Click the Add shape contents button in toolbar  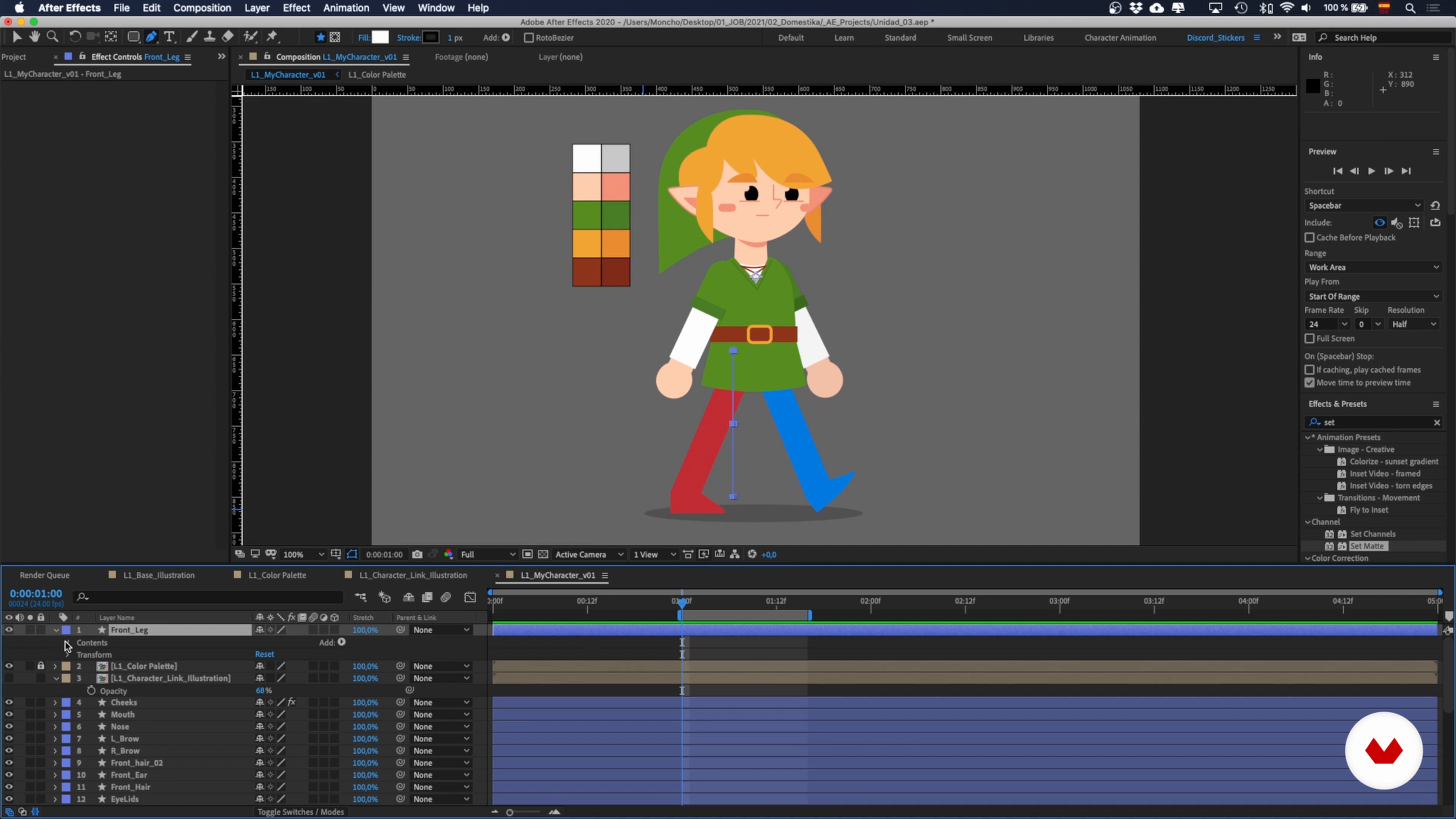pyautogui.click(x=506, y=37)
